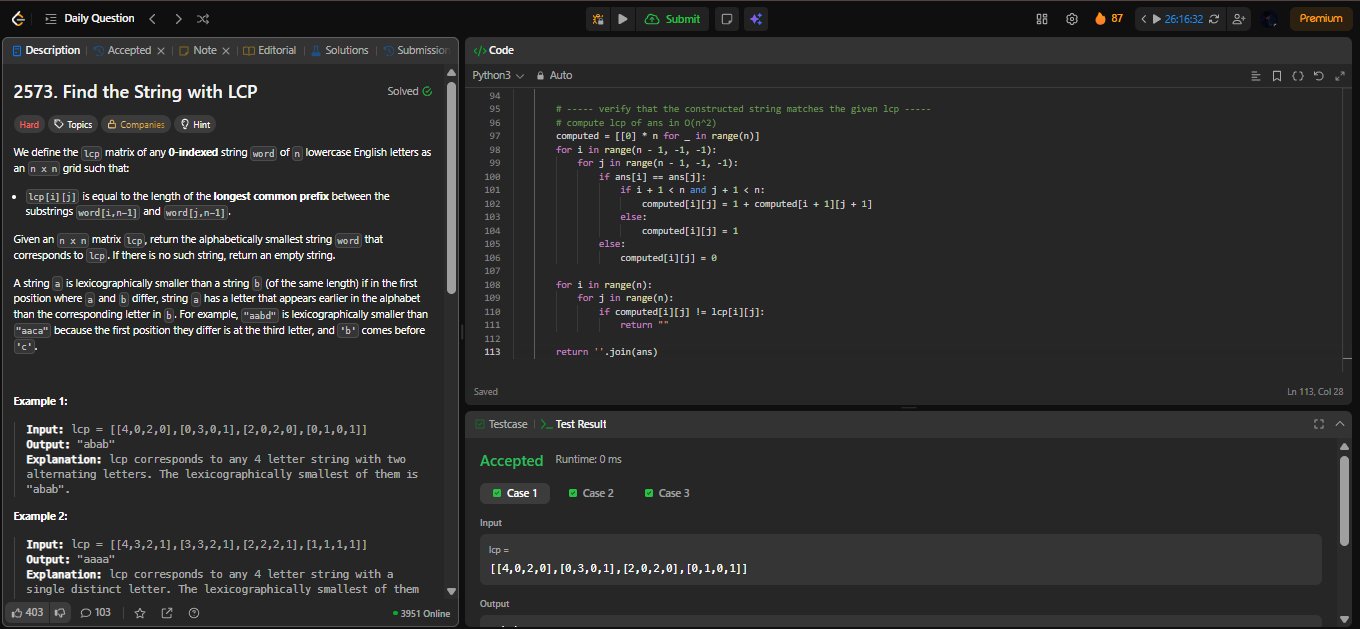Screen dimensions: 1360x629
Task: Select the Case 2 test case
Action: tap(590, 493)
